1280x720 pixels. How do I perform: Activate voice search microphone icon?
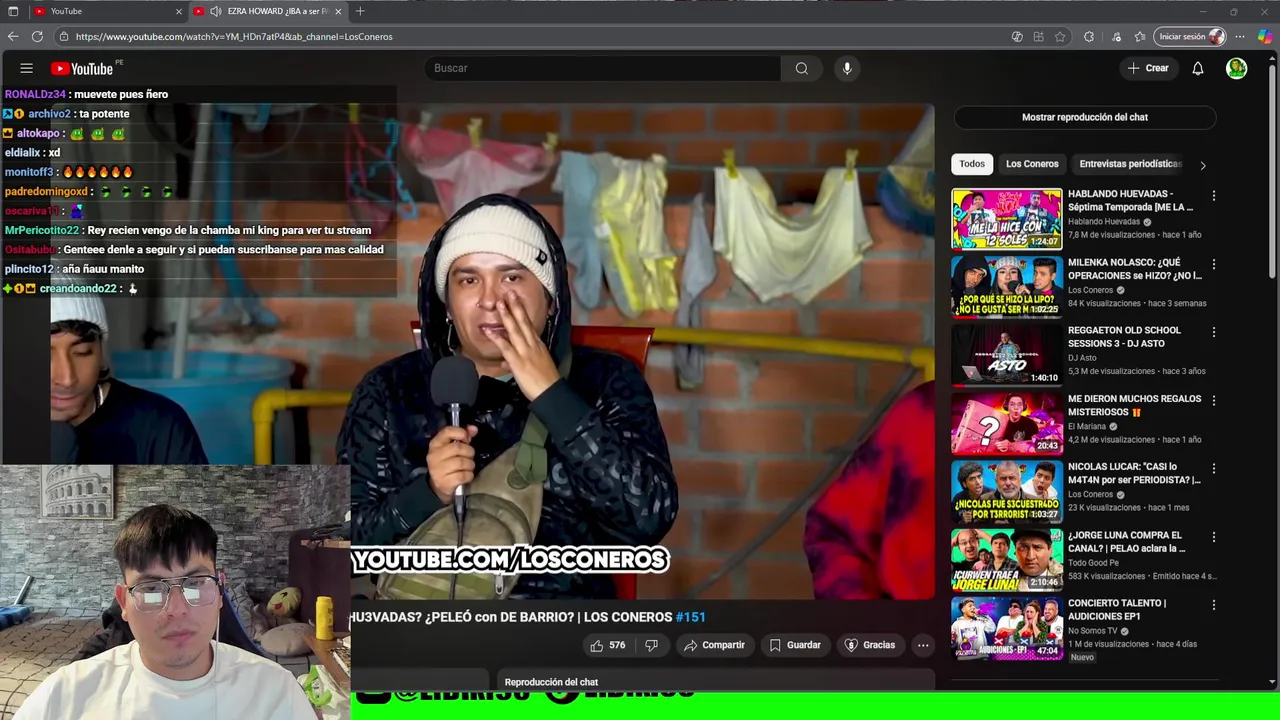tap(847, 68)
